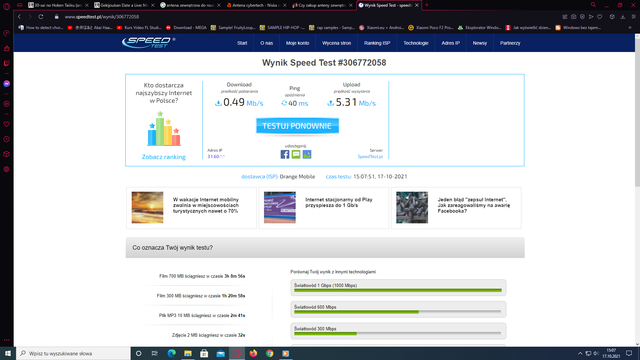Share result via green chat message icon
Image resolution: width=640 pixels, height=360 pixels.
point(296,154)
